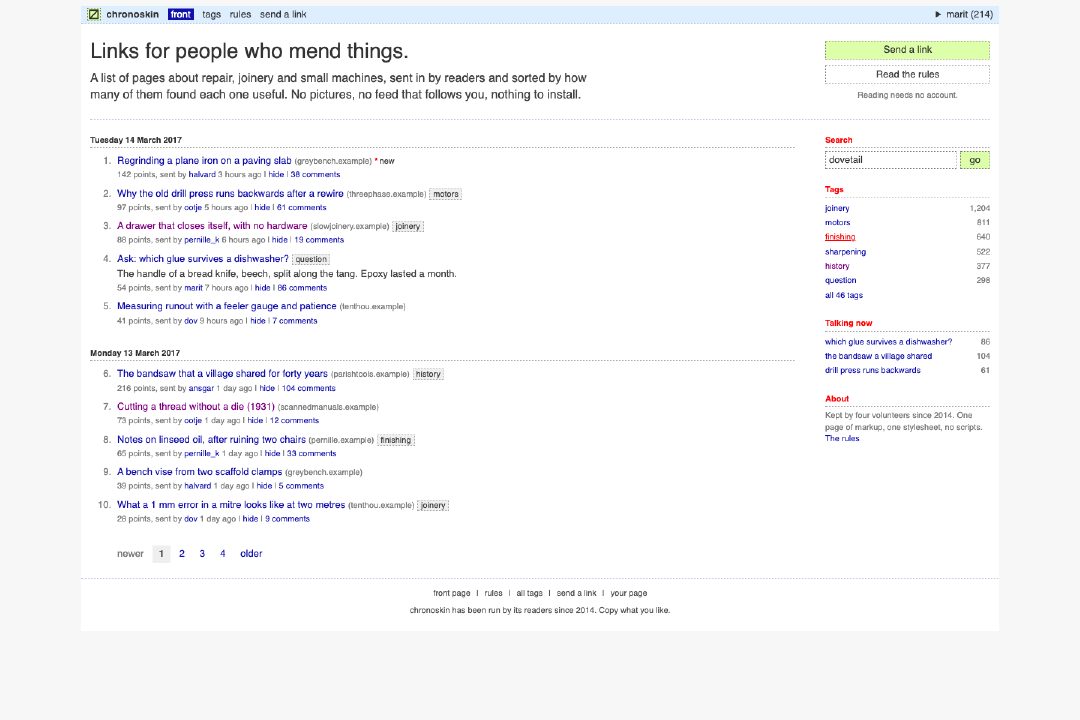
Task: Open 'the bandsaw a village shared' in Talking now
Action: click(x=878, y=356)
